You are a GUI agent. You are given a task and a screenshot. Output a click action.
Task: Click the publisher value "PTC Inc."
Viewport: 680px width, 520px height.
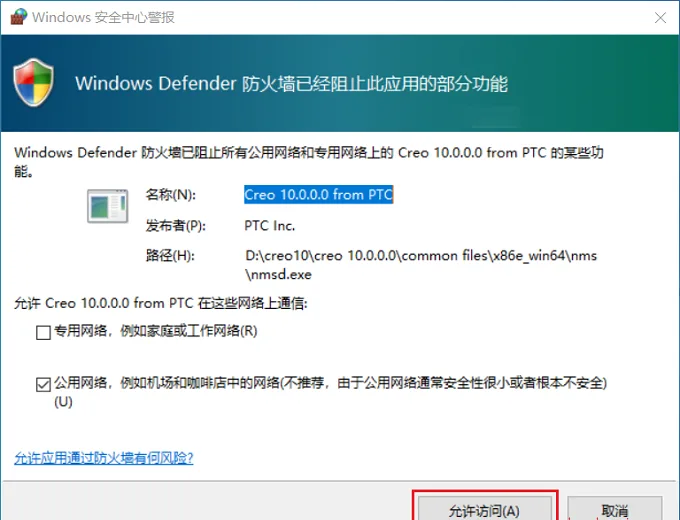pos(269,226)
